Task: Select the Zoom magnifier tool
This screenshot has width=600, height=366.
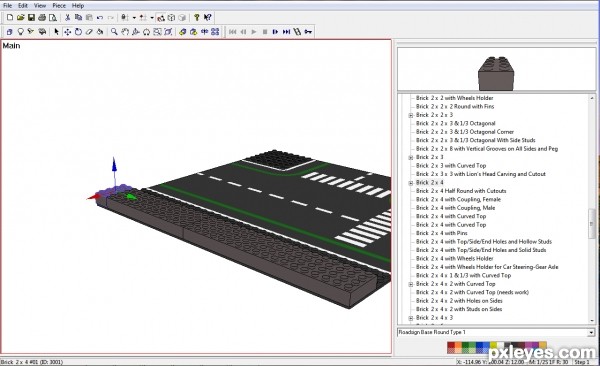Action: (x=114, y=32)
